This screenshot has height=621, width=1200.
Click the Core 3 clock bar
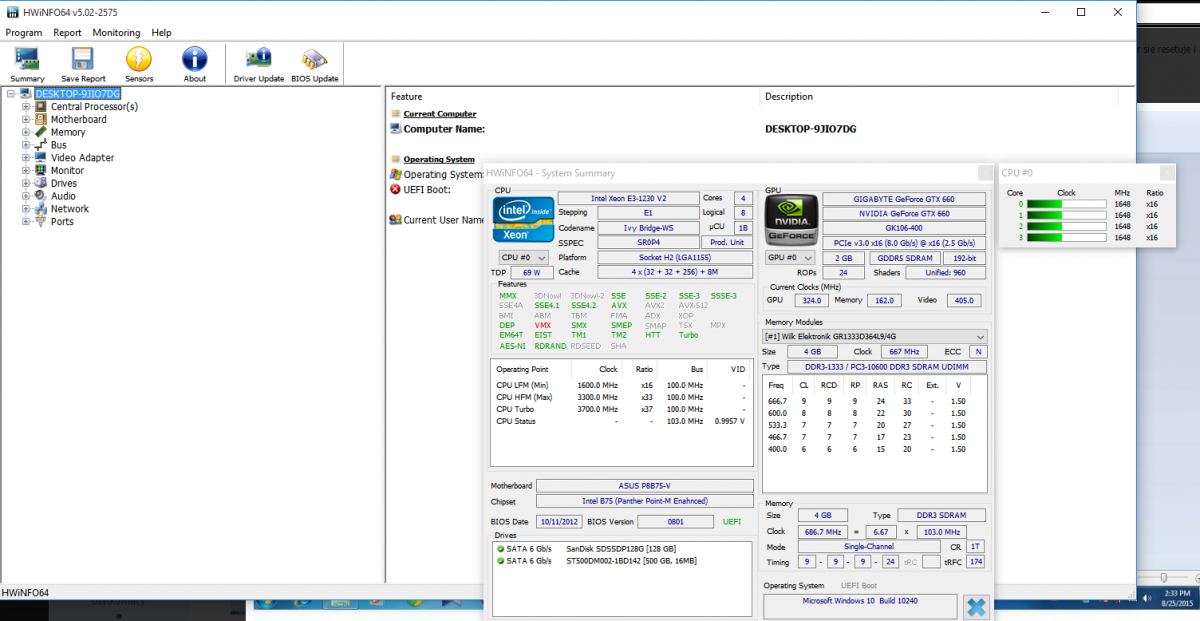pyautogui.click(x=1066, y=238)
